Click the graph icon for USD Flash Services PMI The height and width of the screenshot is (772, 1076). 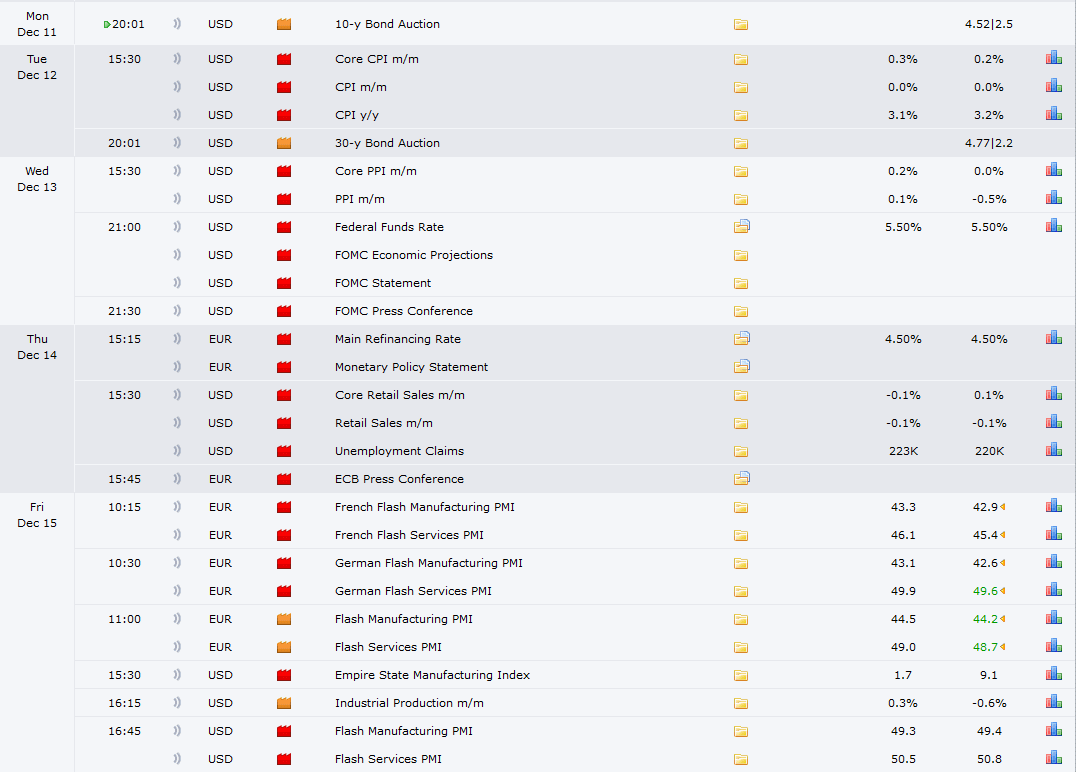pos(1053,759)
